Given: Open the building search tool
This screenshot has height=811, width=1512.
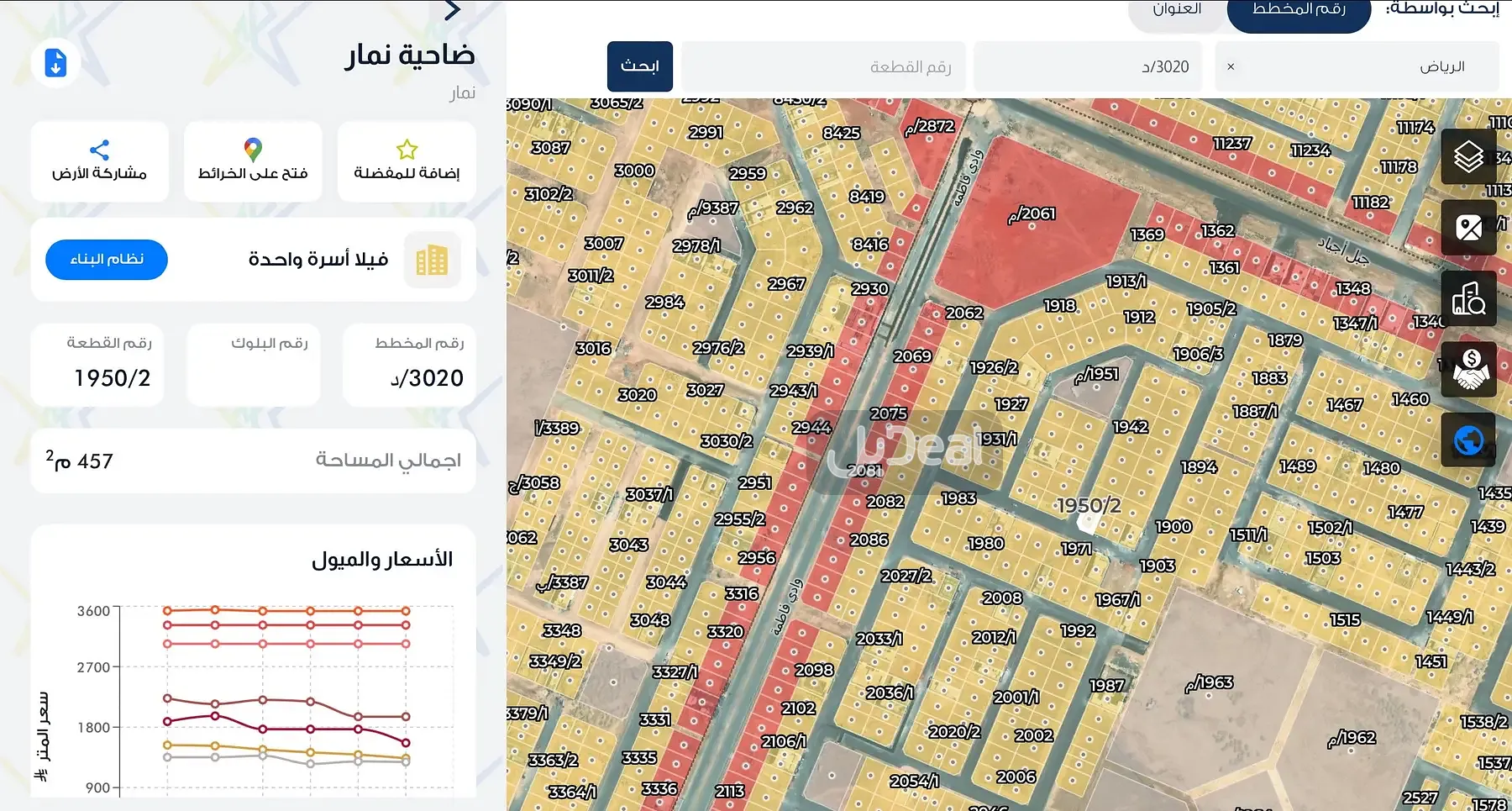Looking at the screenshot, I should (1468, 298).
